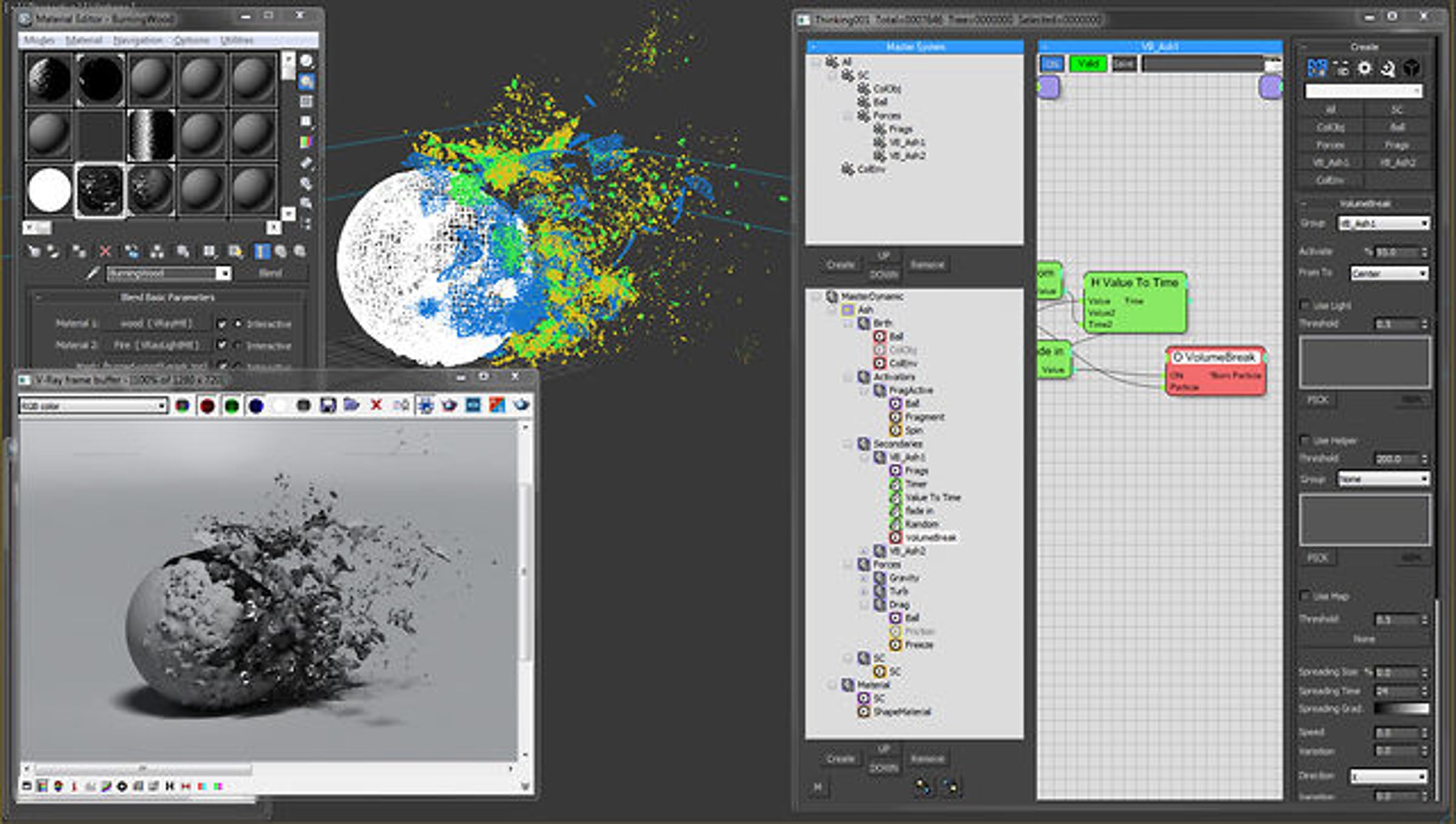1456x824 pixels.
Task: Click Get Material icon in Material Editor
Action: tap(34, 251)
